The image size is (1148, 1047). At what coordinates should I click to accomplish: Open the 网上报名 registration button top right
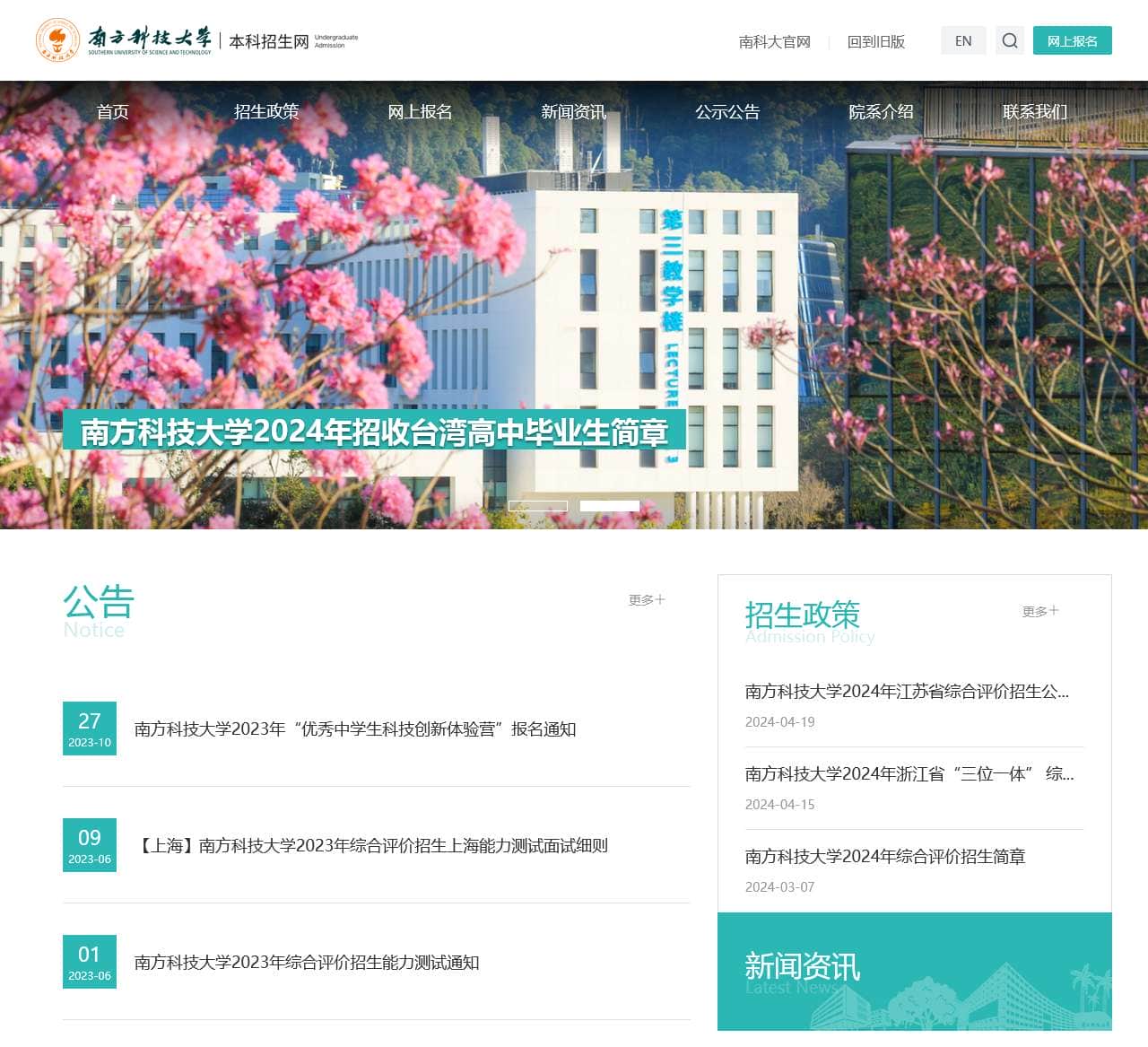point(1073,41)
